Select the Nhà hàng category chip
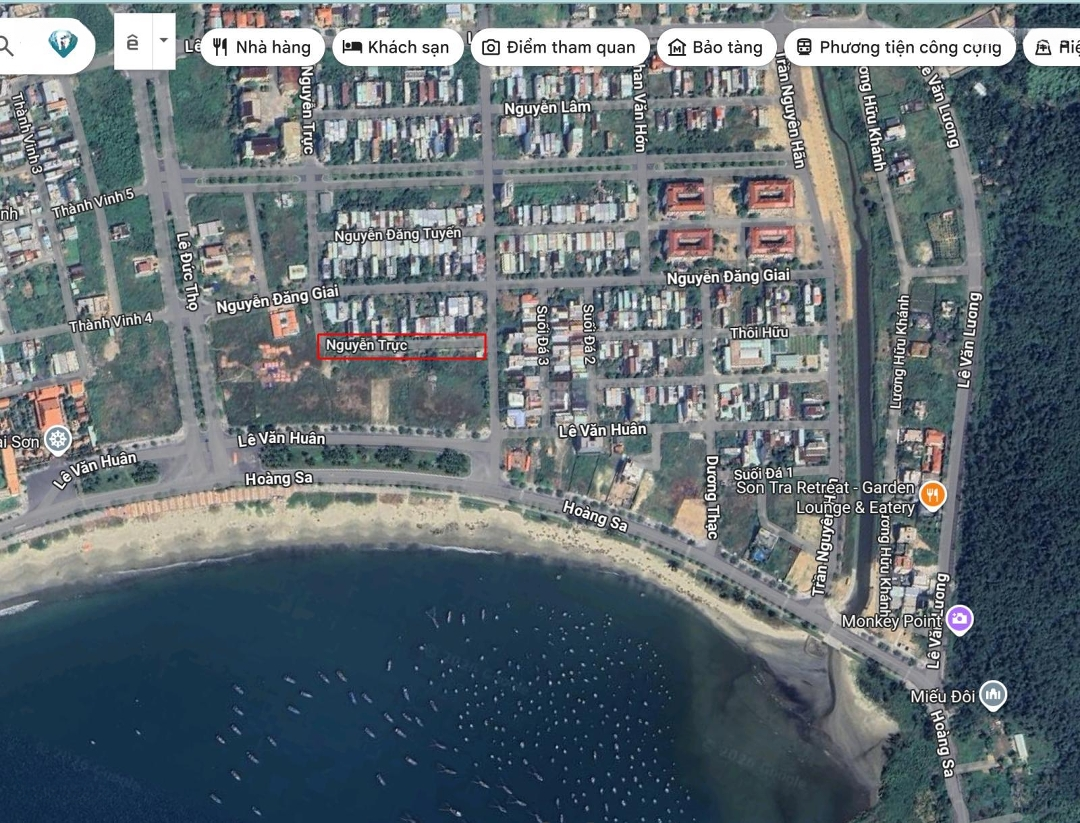The image size is (1080, 823). [262, 47]
